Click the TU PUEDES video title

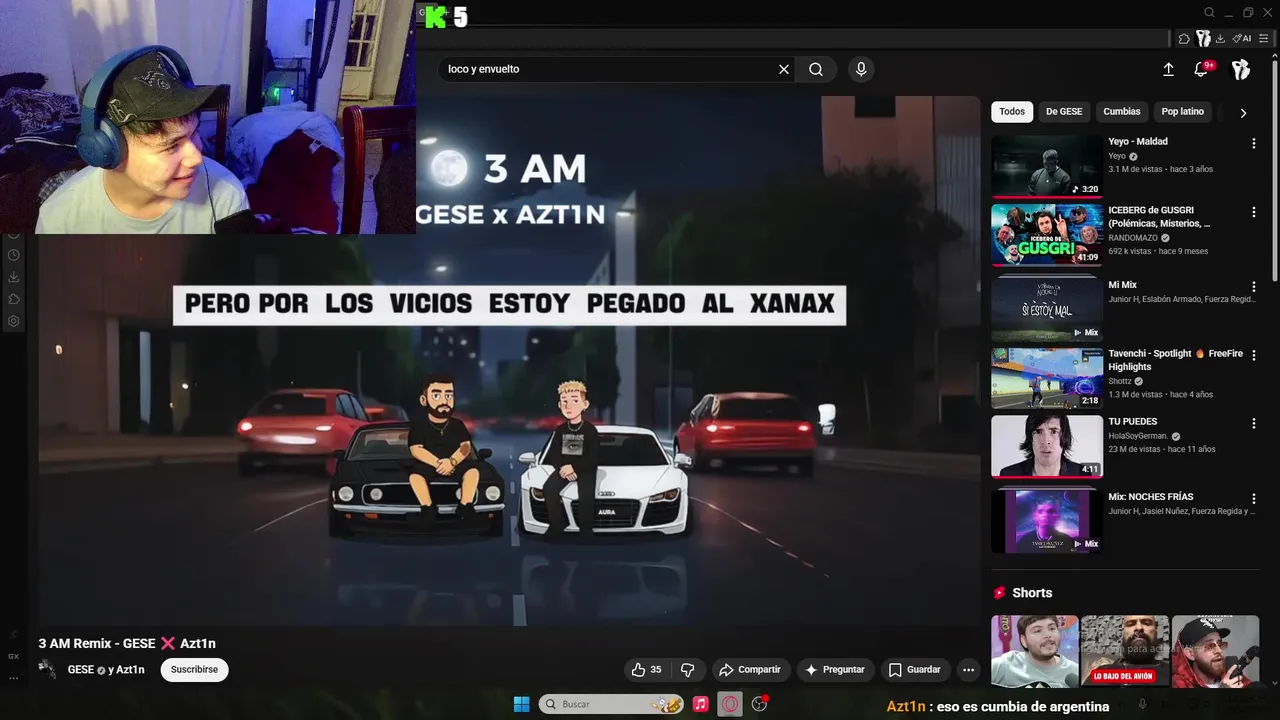(1133, 422)
